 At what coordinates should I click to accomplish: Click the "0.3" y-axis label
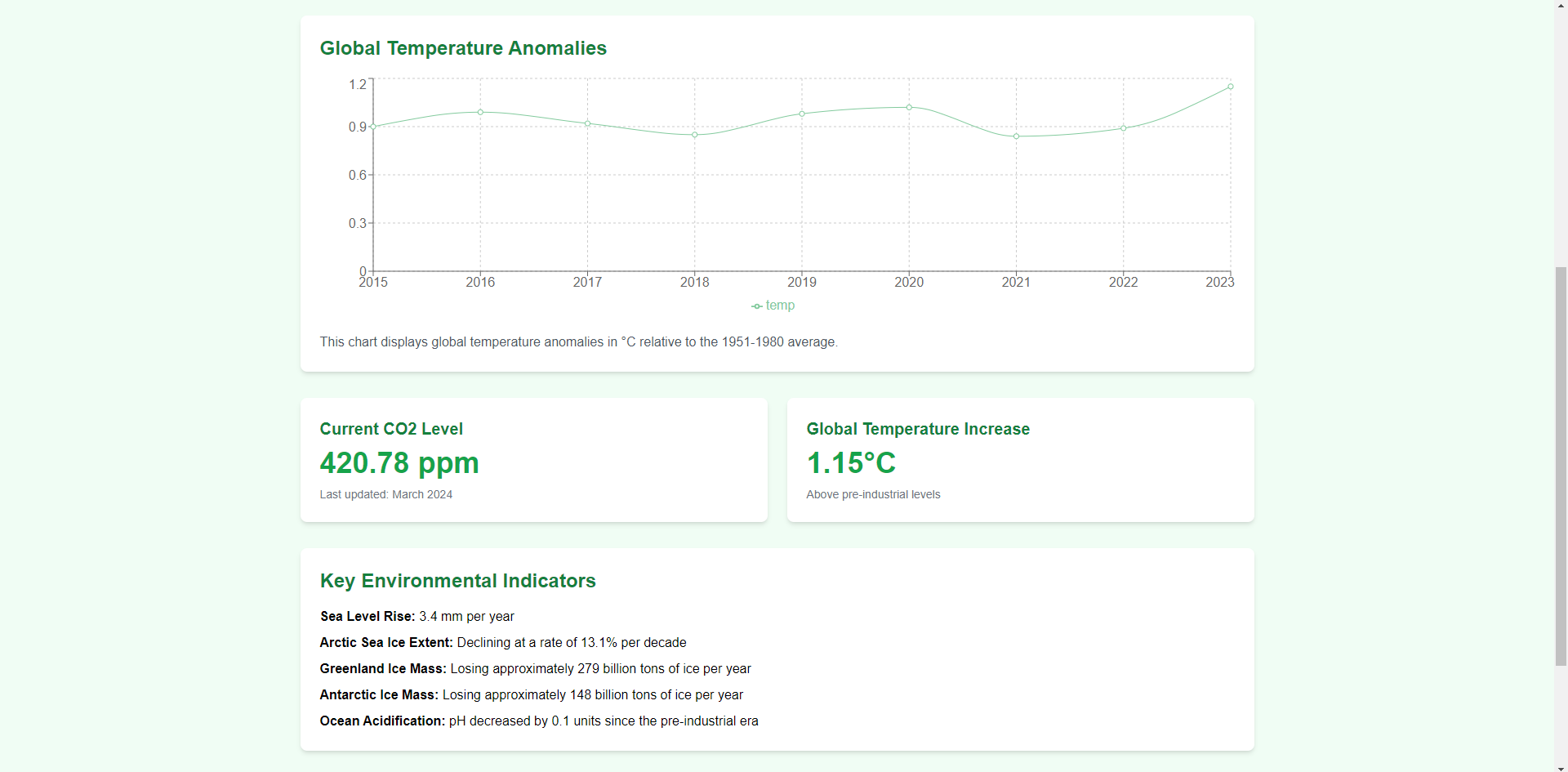coord(358,223)
